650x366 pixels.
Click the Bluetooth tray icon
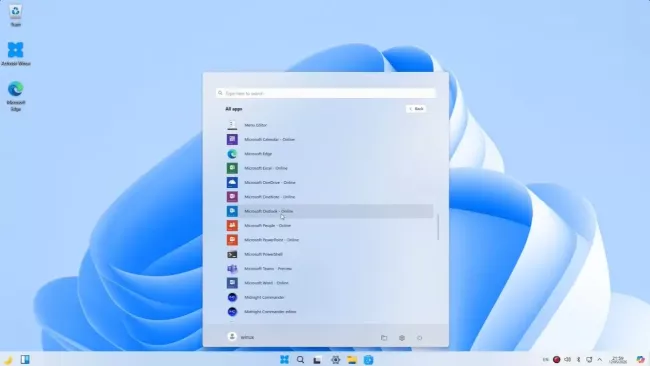[x=579, y=359]
